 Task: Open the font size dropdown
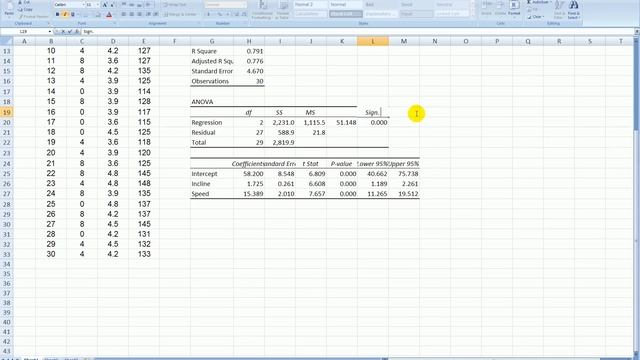coord(98,4)
